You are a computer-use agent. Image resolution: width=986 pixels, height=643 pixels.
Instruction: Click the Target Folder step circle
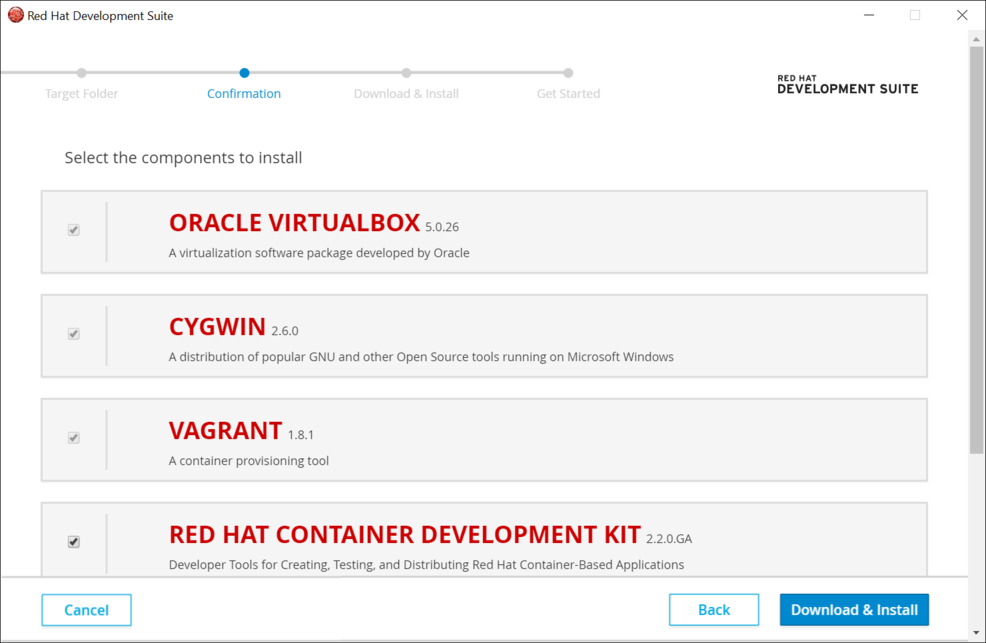(x=82, y=73)
